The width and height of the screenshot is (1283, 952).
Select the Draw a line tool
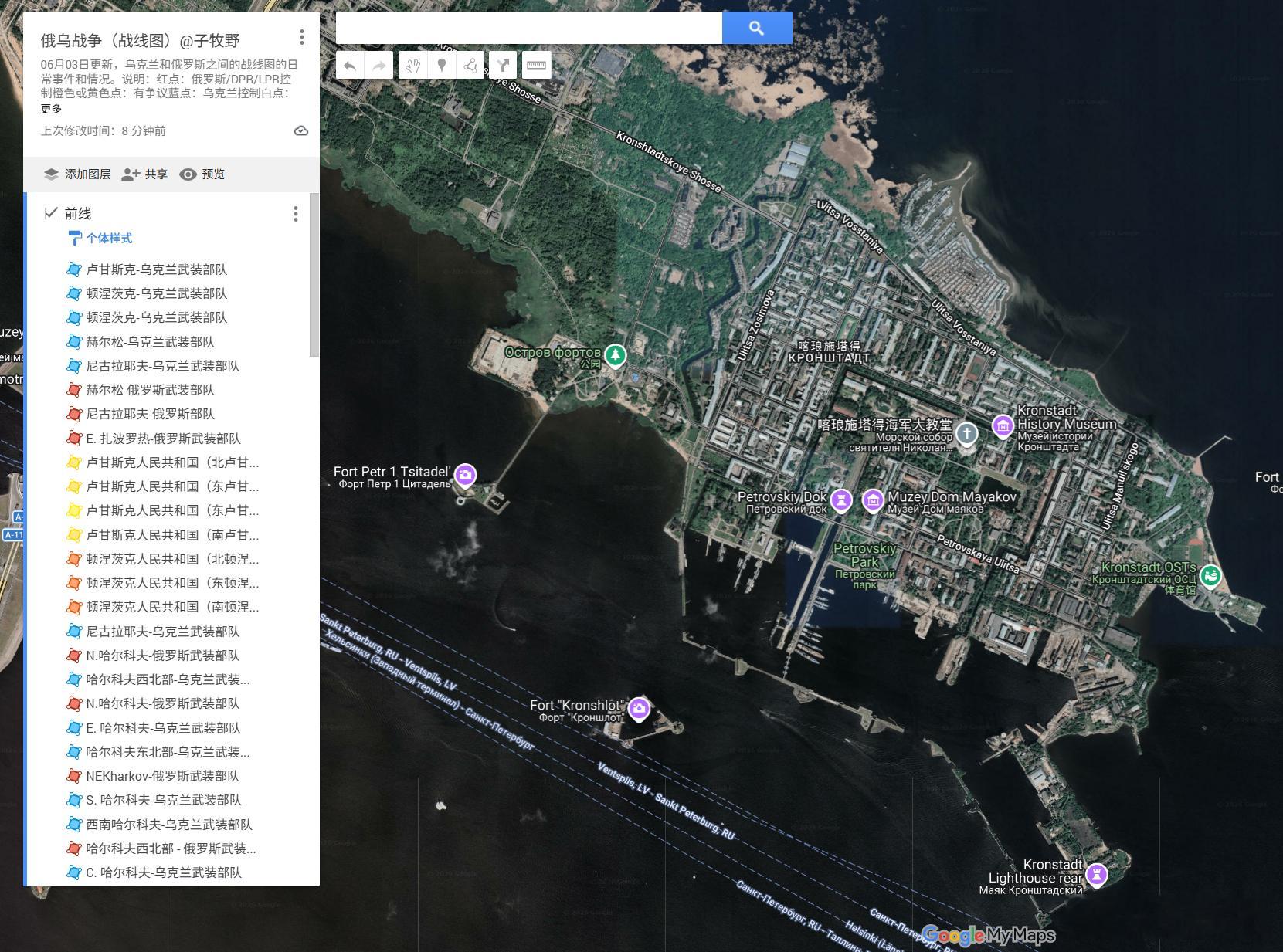pos(470,66)
